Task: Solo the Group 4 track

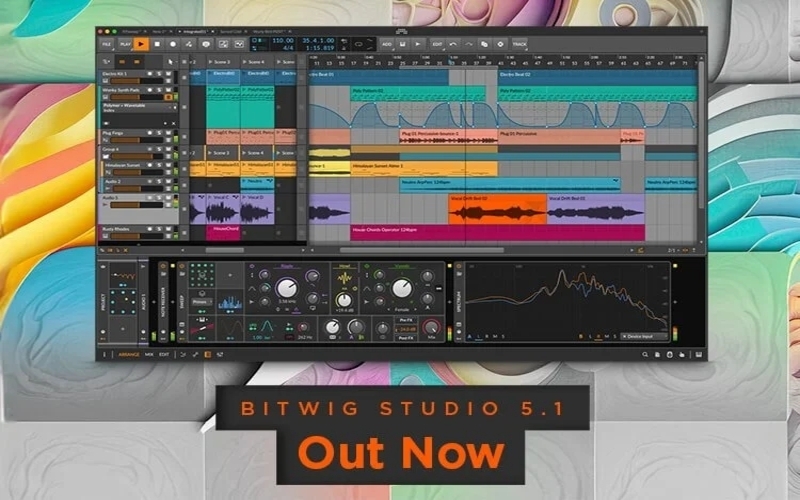Action: pyautogui.click(x=159, y=149)
